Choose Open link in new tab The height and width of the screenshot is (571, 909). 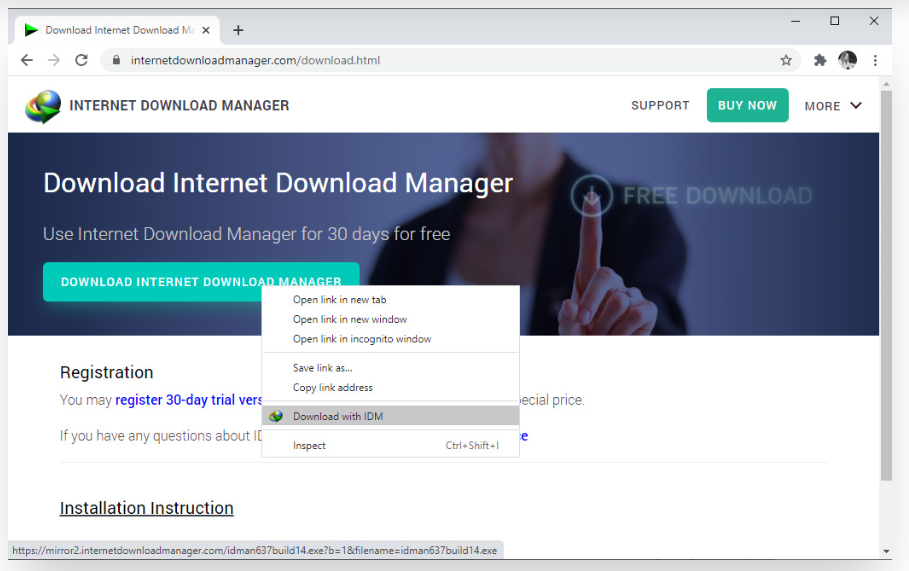tap(390, 300)
